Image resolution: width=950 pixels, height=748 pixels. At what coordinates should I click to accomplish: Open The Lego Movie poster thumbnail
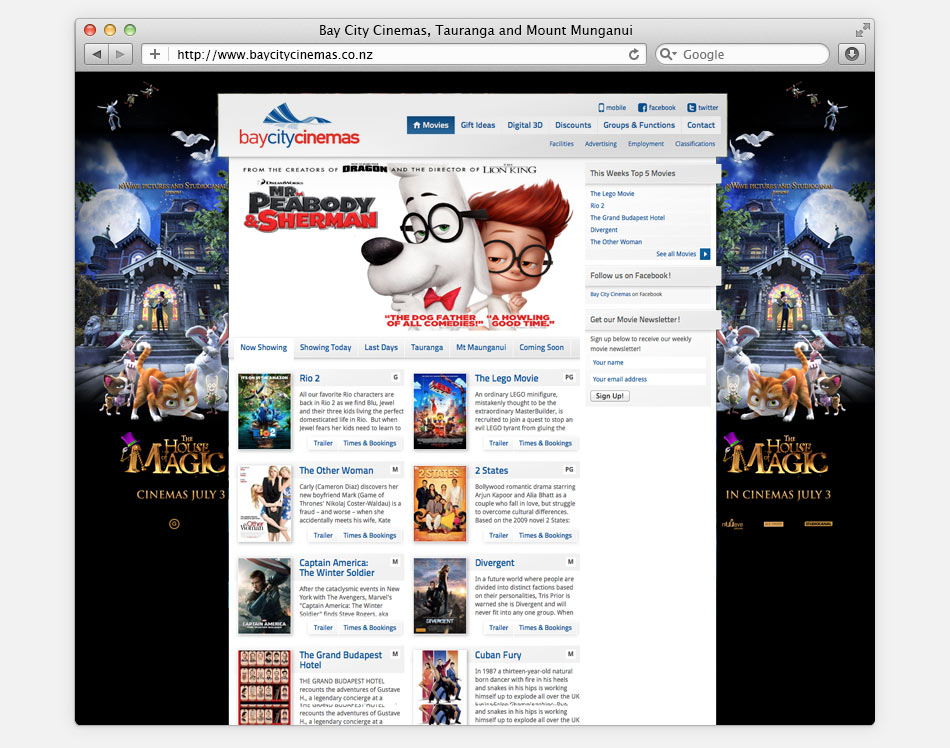[x=440, y=411]
